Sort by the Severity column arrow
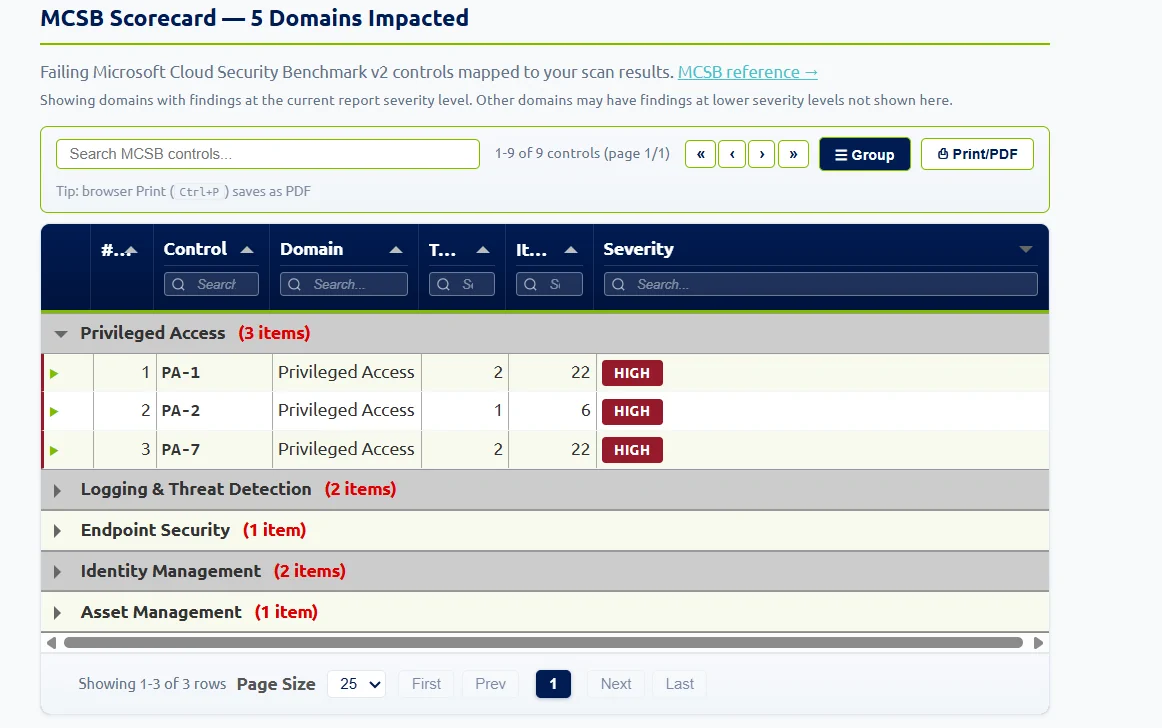This screenshot has height=728, width=1162. pos(1026,249)
